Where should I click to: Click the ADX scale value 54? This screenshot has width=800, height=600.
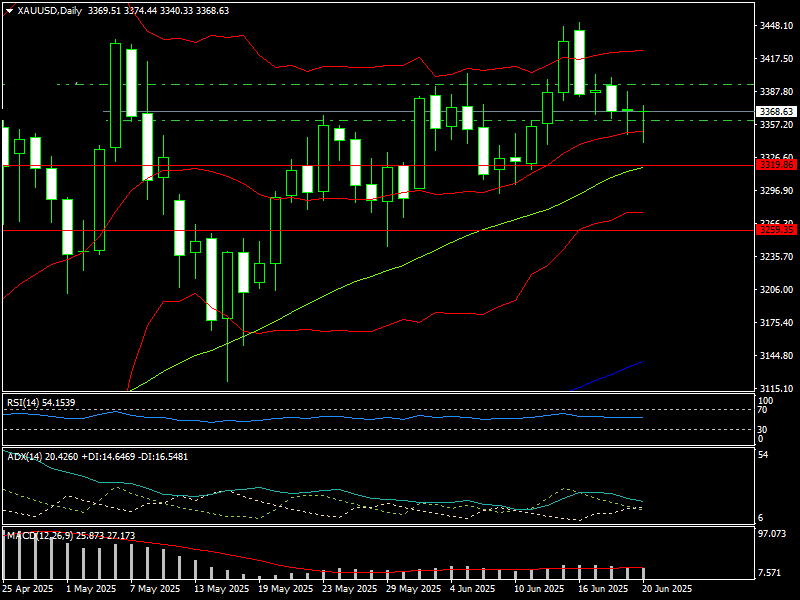click(764, 455)
